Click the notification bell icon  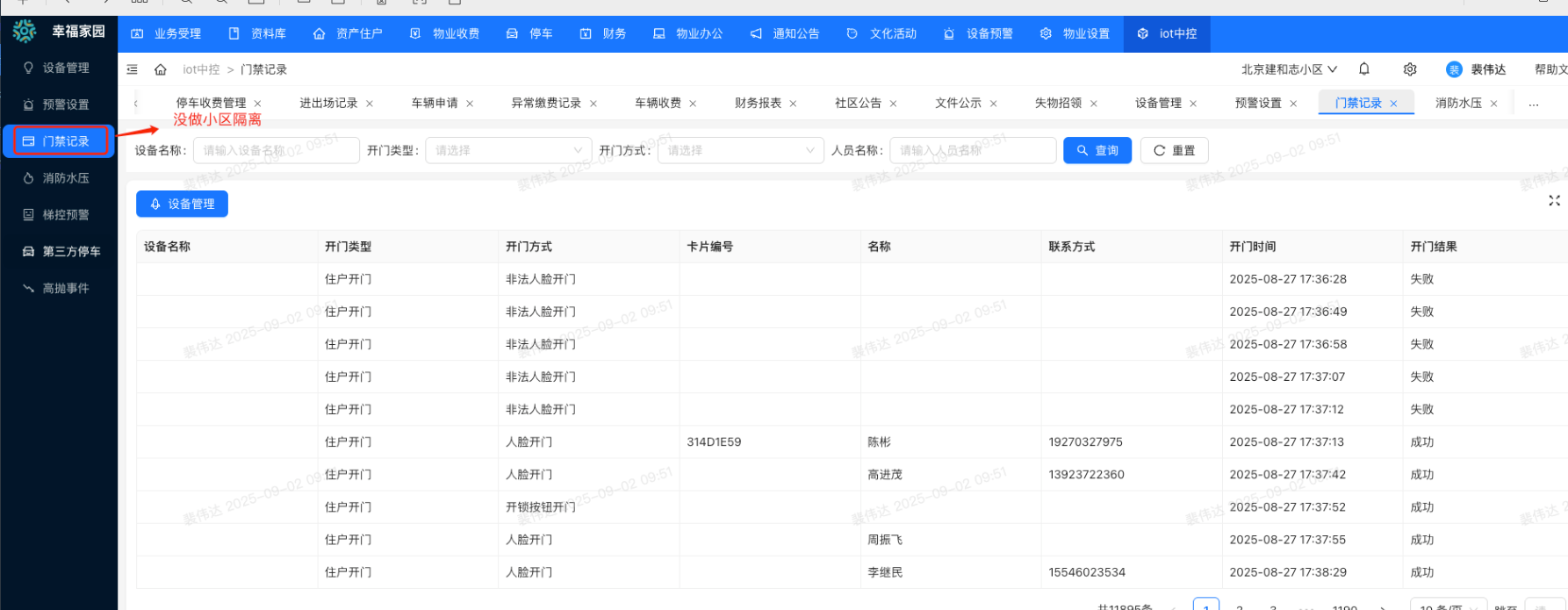click(x=1363, y=69)
